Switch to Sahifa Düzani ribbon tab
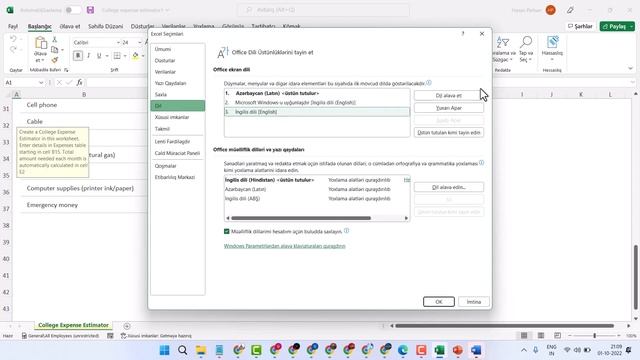Image resolution: width=640 pixels, height=360 pixels. pos(105,26)
